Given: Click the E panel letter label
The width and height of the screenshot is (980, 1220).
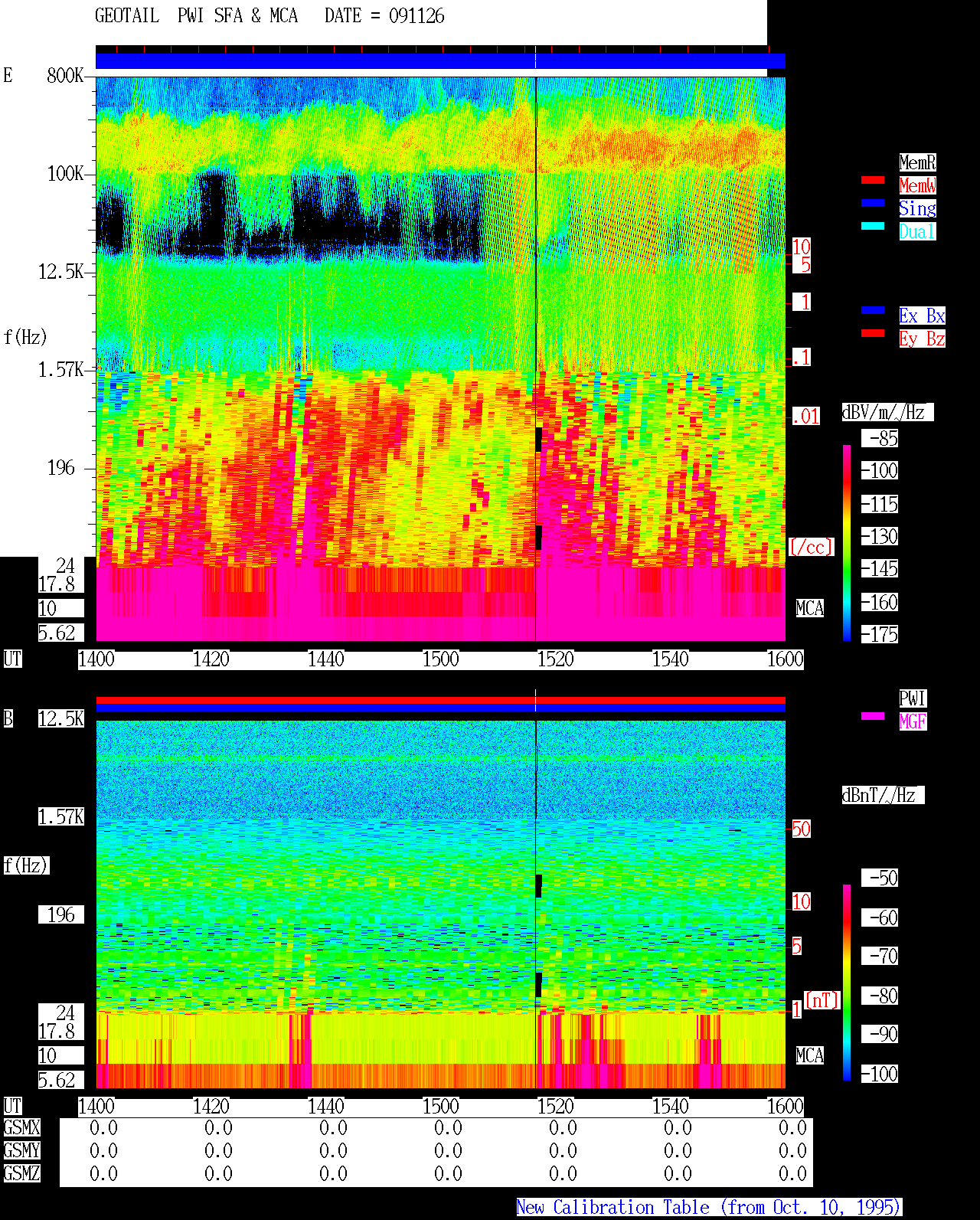Looking at the screenshot, I should click(8, 75).
